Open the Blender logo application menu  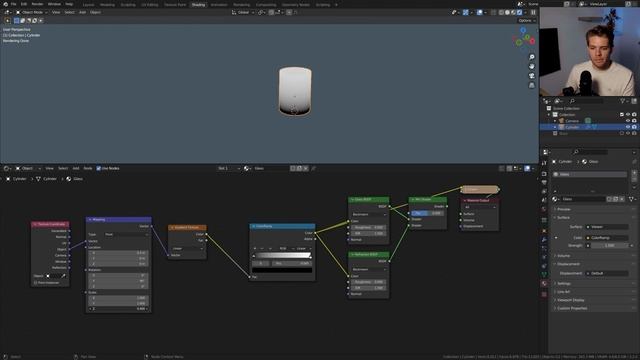pos(5,4)
